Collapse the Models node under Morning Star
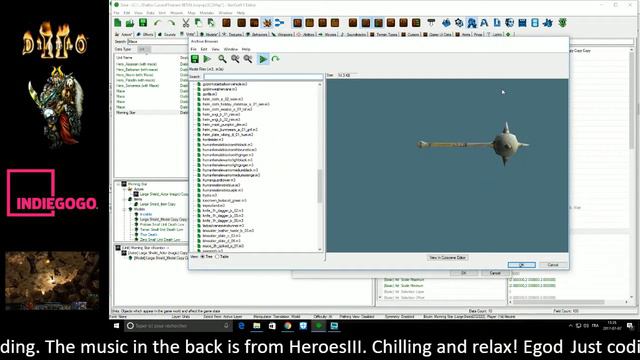Image resolution: width=640 pixels, height=360 pixels. tap(124, 209)
